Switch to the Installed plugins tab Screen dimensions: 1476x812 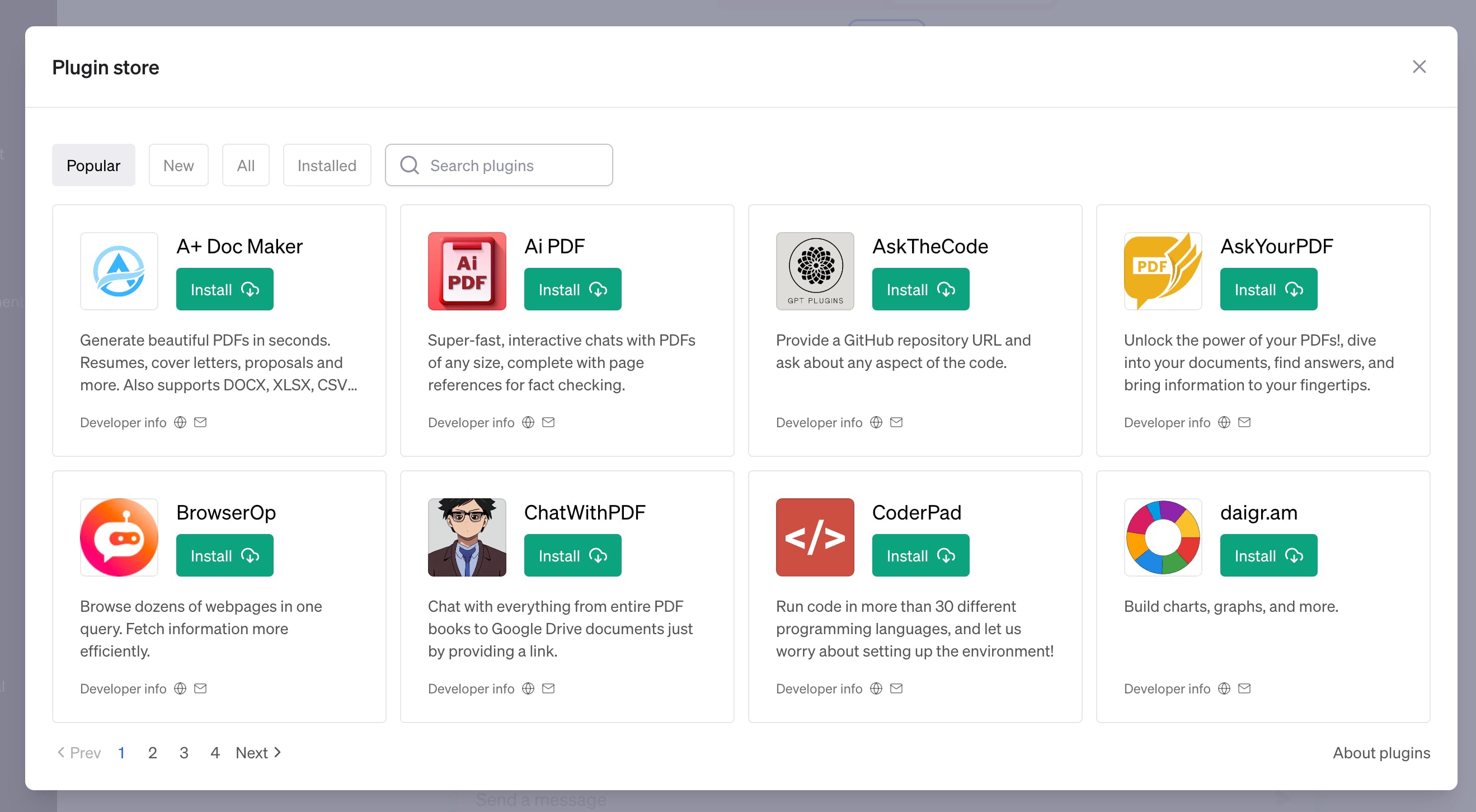coord(327,166)
